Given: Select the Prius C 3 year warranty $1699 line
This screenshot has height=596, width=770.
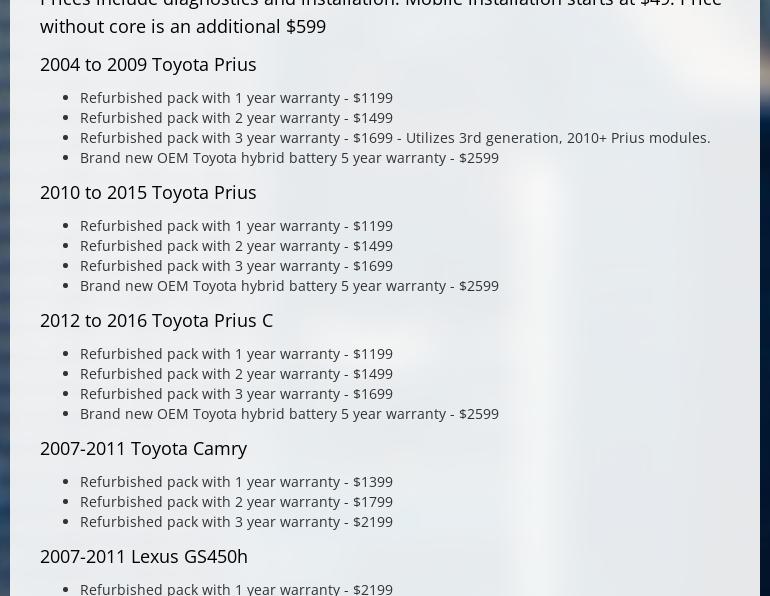Looking at the screenshot, I should click(236, 394).
